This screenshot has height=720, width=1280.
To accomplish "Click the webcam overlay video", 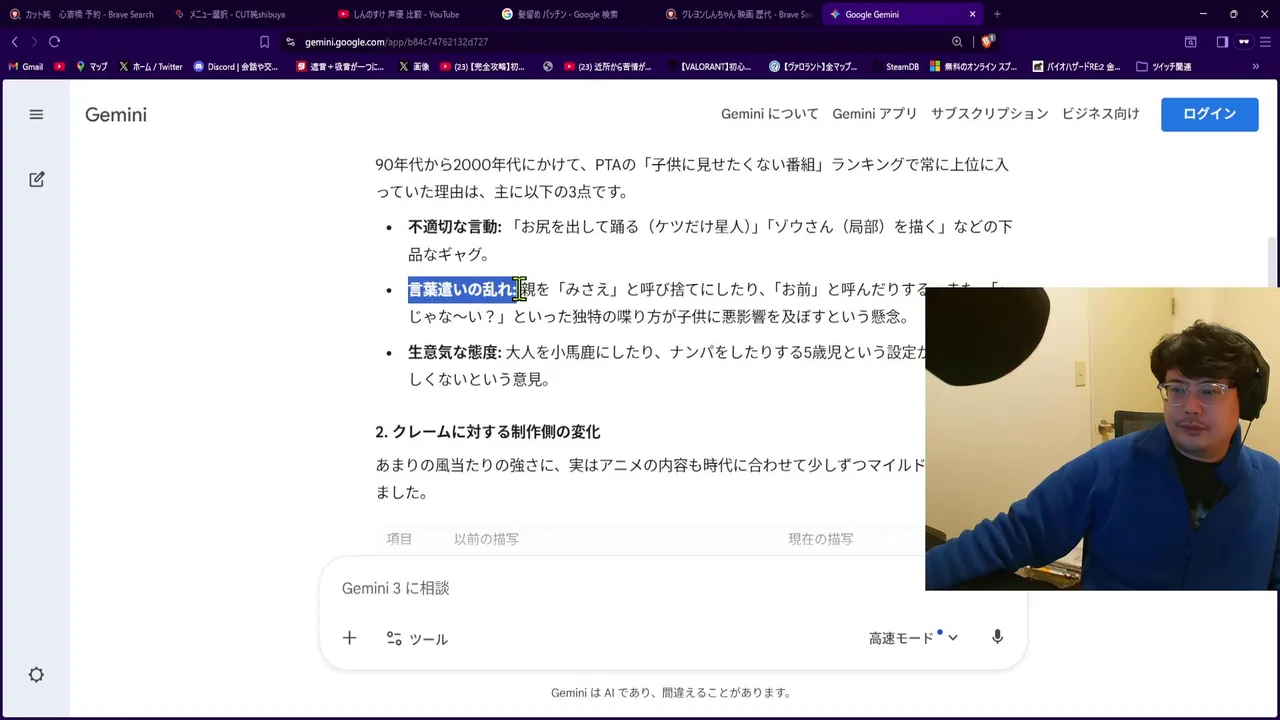I will 1102,439.
